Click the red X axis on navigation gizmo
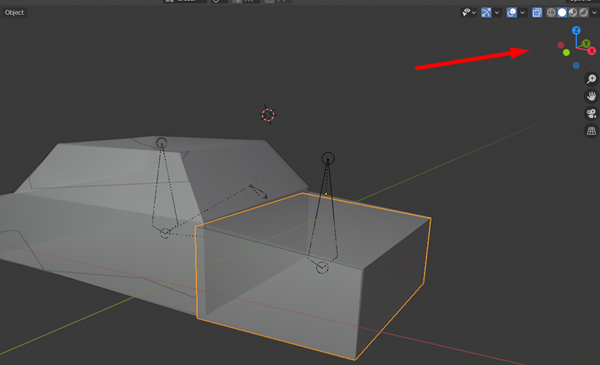The image size is (600, 365). 592,51
